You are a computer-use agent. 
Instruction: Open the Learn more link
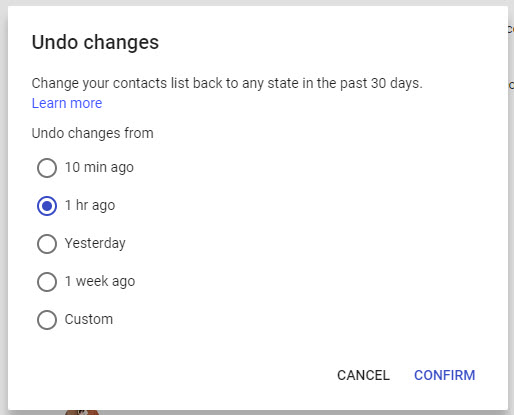[x=67, y=103]
